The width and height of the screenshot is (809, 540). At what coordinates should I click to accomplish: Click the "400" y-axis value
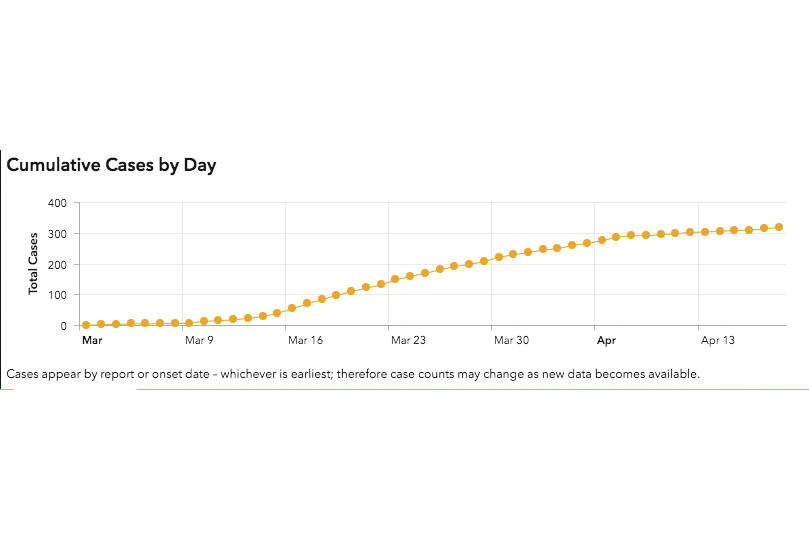pos(57,203)
